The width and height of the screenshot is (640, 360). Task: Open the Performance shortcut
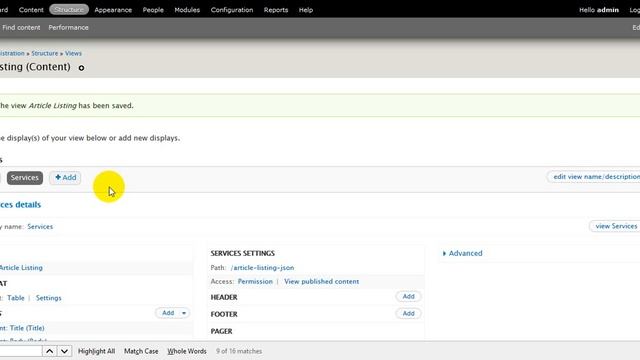coord(68,27)
